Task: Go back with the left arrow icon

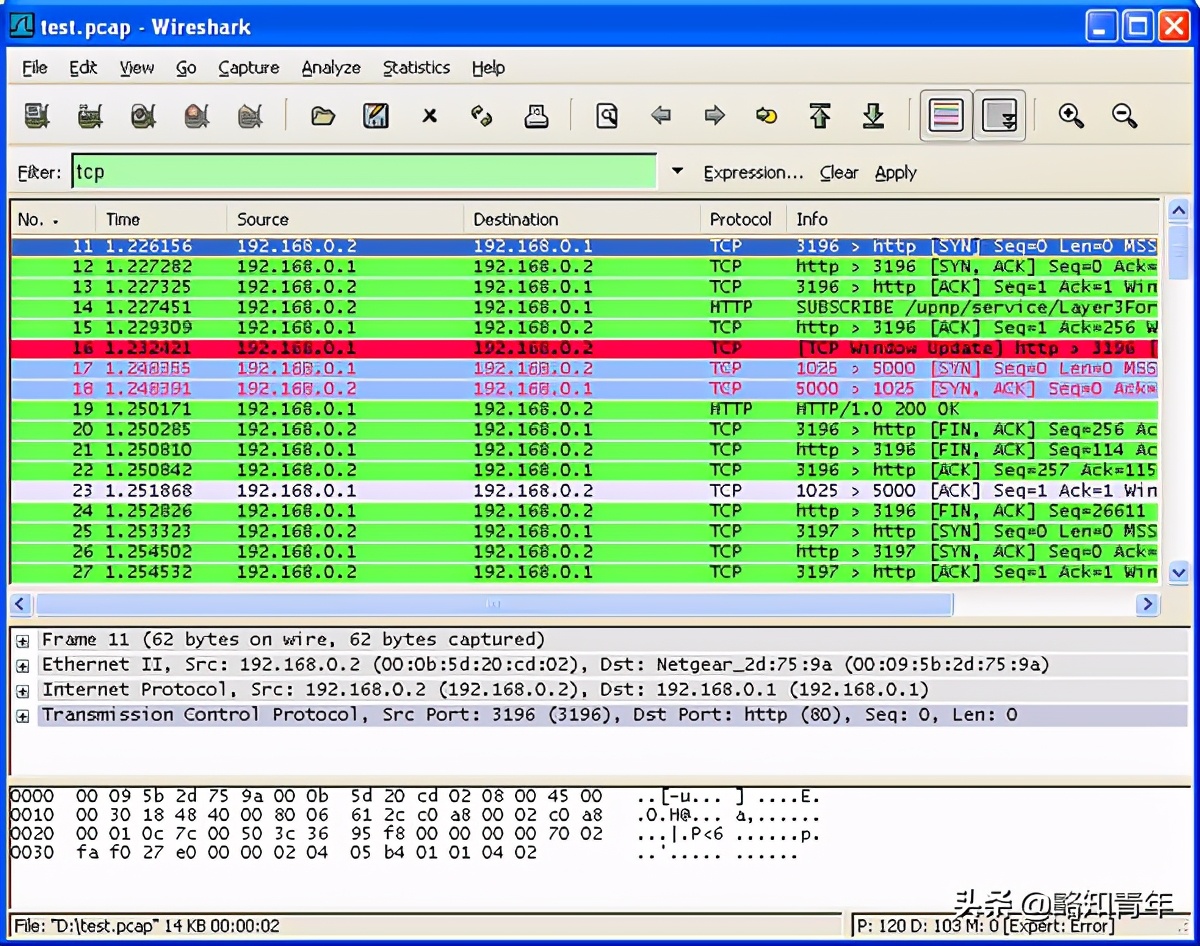Action: point(661,116)
